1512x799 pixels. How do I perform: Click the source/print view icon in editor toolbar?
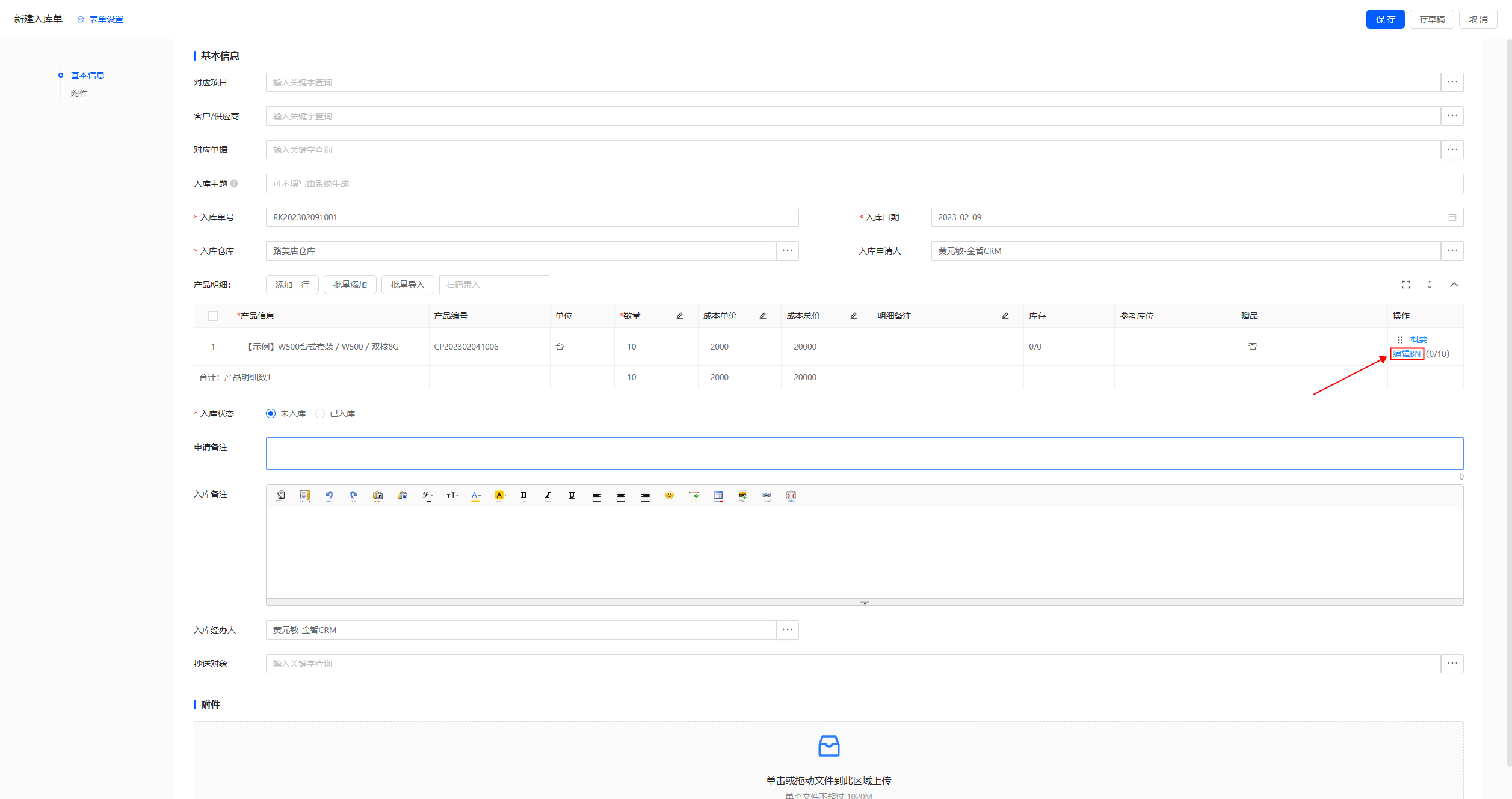coord(281,496)
